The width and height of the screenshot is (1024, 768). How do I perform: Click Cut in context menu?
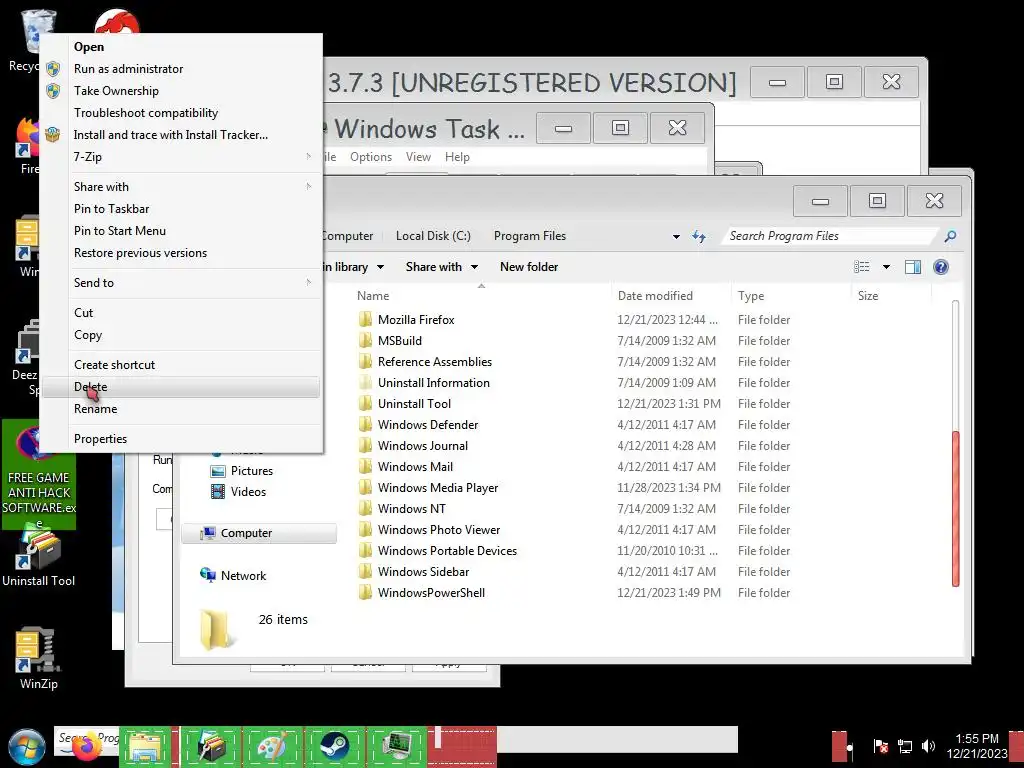coord(181,313)
